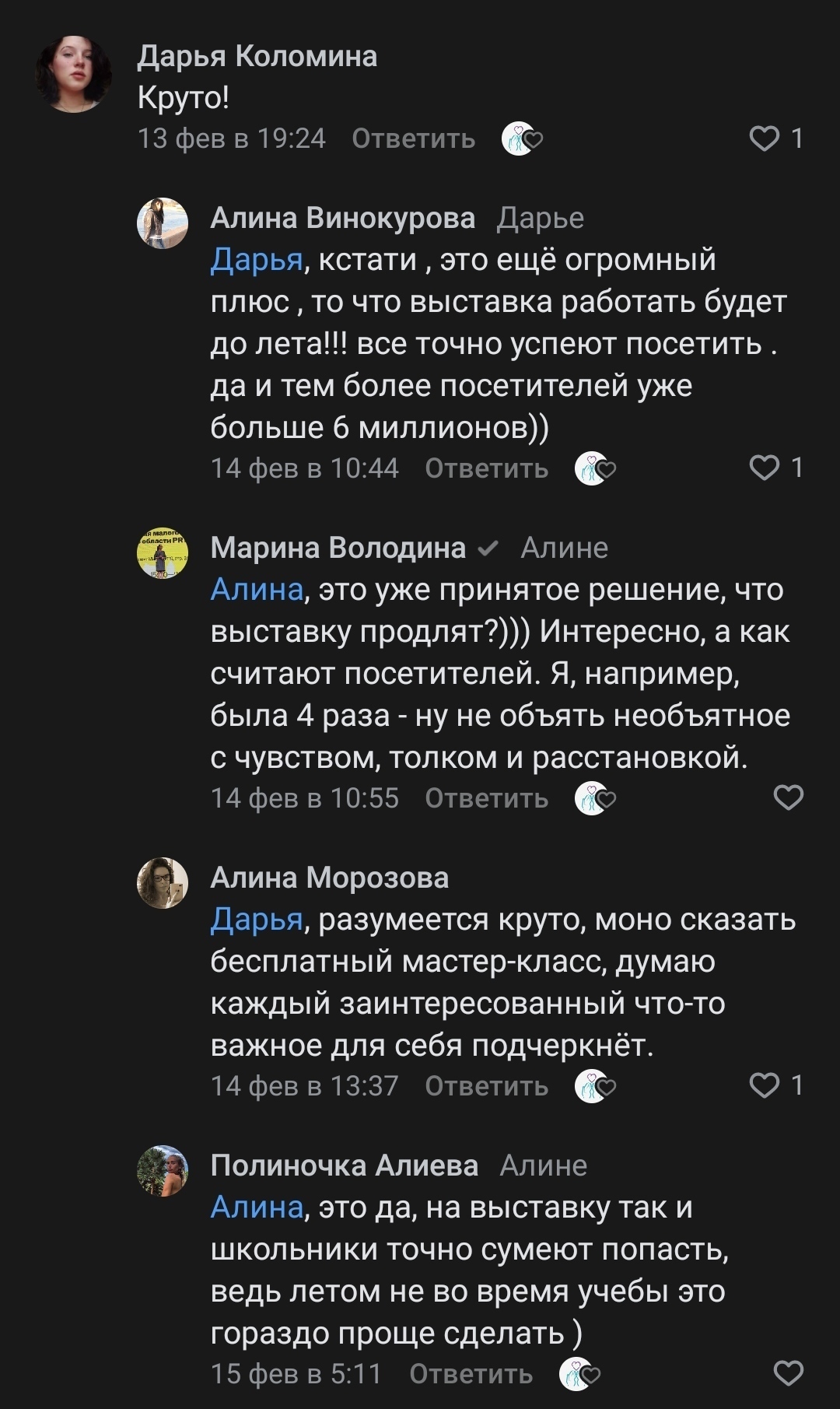The height and width of the screenshot is (1409, 840).
Task: Reply to Марина Володина's comment
Action: coord(486,798)
